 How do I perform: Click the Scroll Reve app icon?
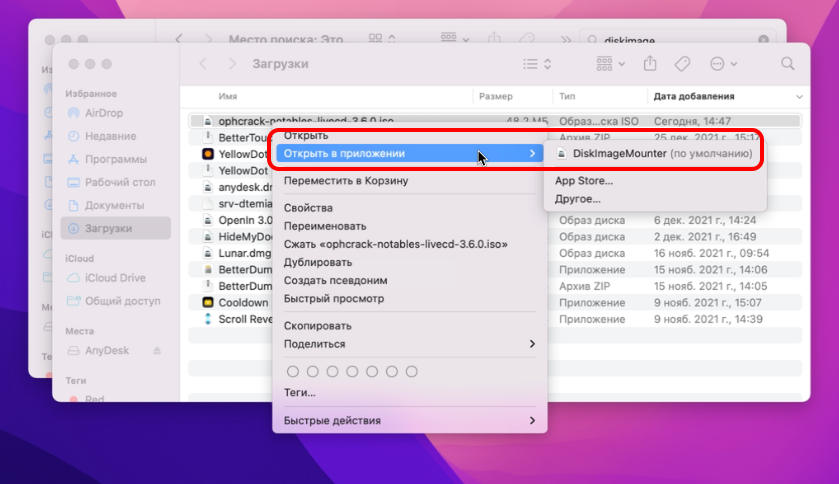[208, 319]
